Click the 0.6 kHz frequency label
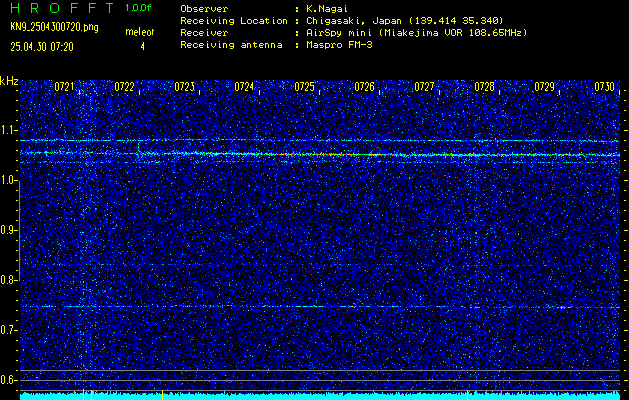Screen dimensions: 629x400 tap(9, 380)
